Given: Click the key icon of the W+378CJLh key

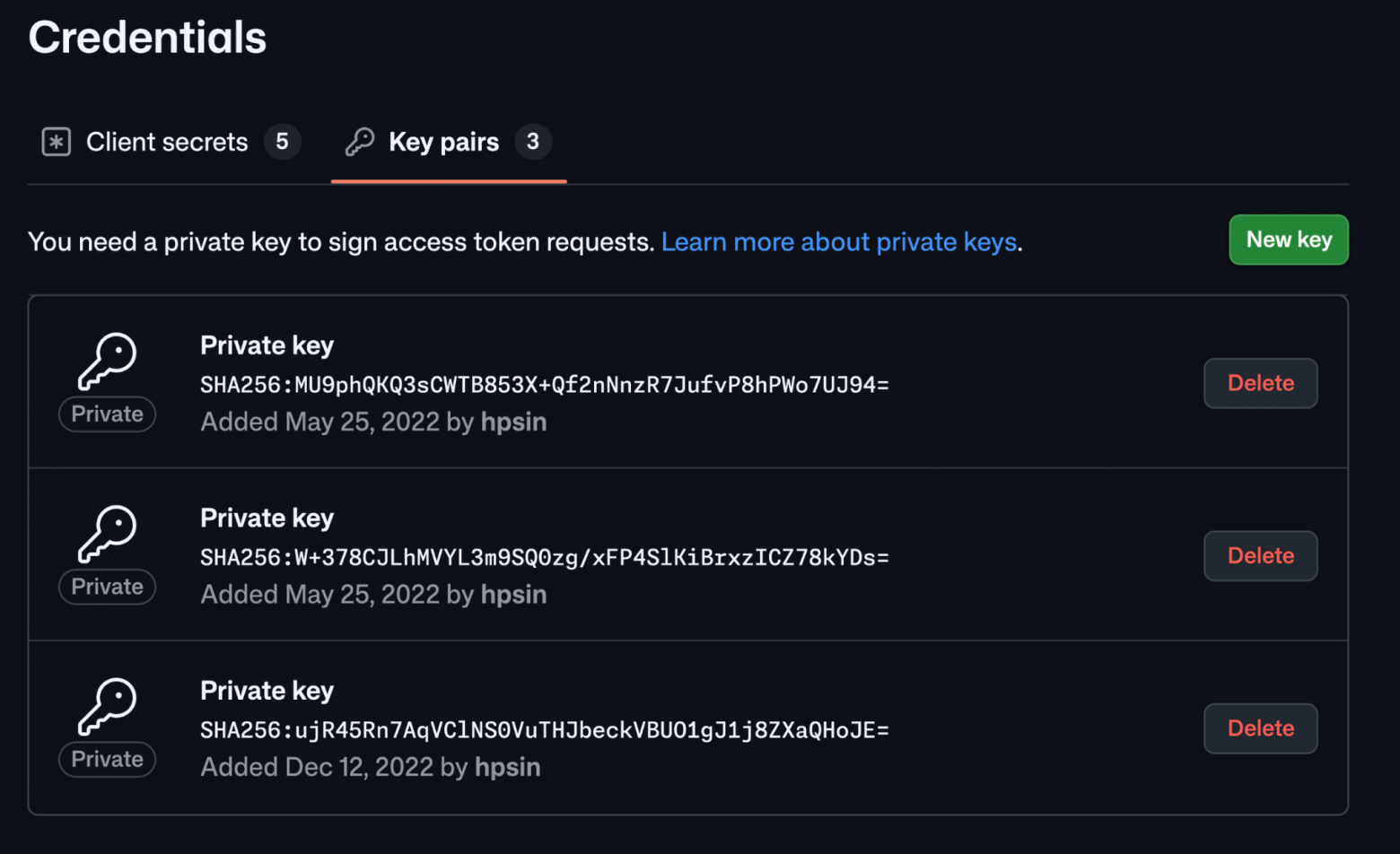Looking at the screenshot, I should 107,534.
